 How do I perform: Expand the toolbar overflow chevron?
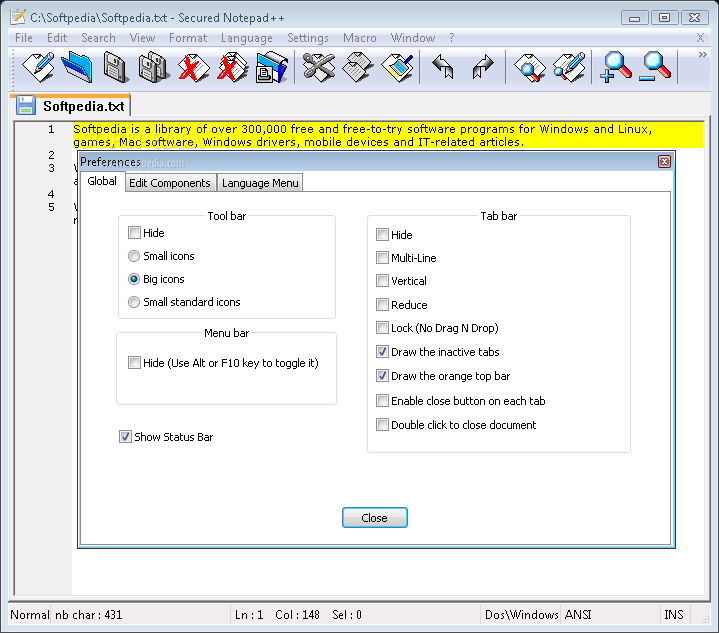(x=702, y=55)
